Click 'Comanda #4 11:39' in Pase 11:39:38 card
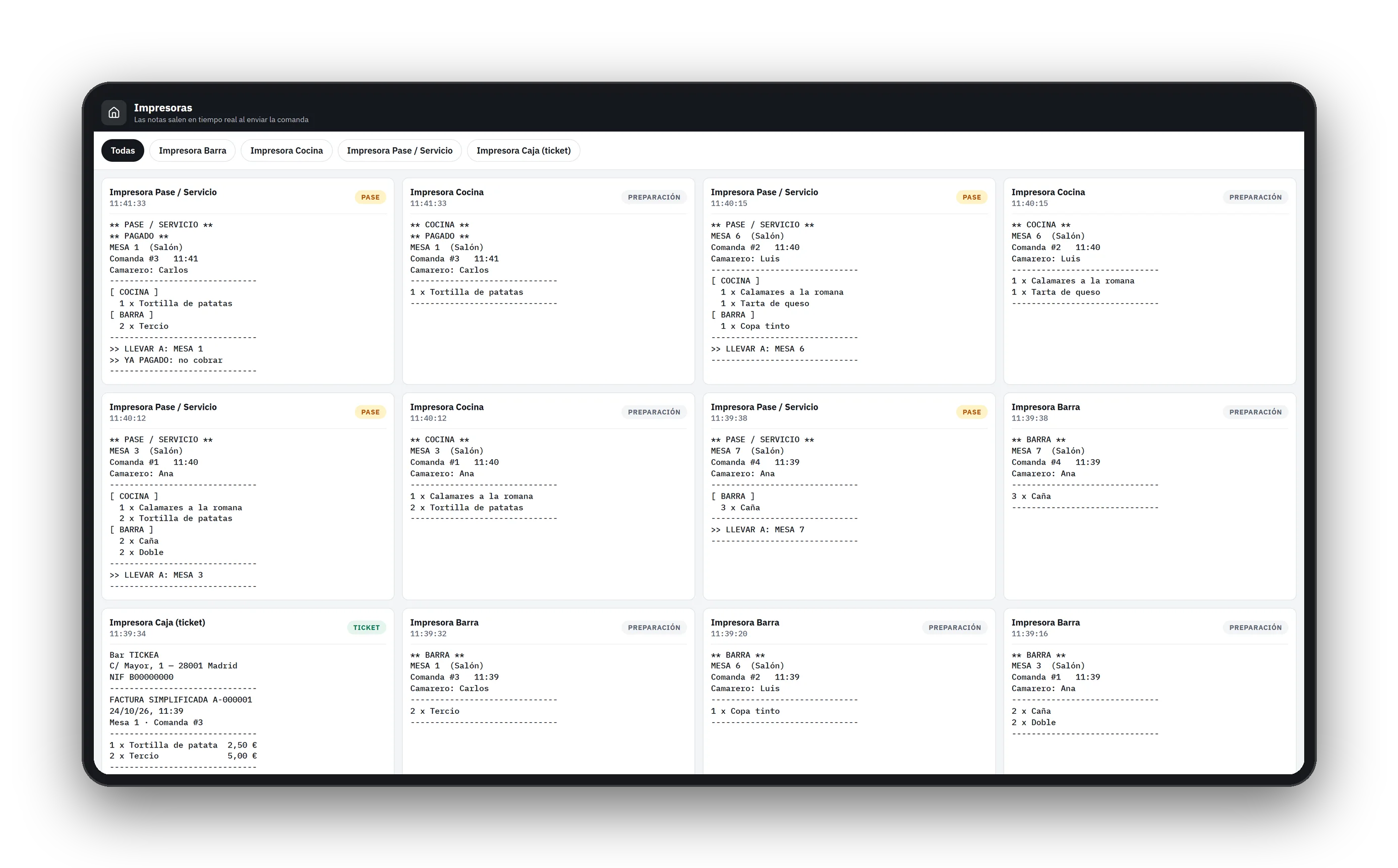 click(x=754, y=462)
